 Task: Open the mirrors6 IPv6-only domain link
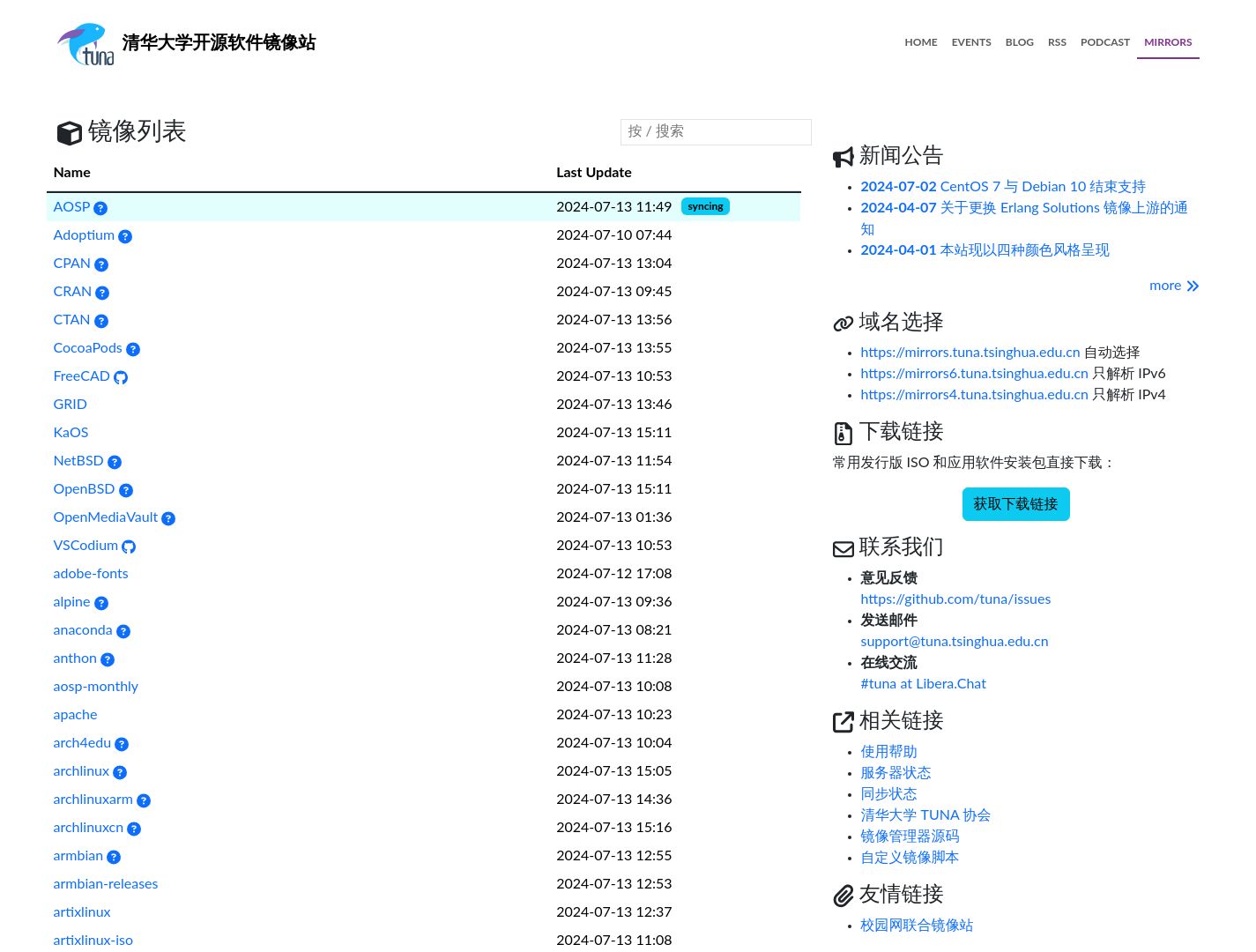click(974, 374)
